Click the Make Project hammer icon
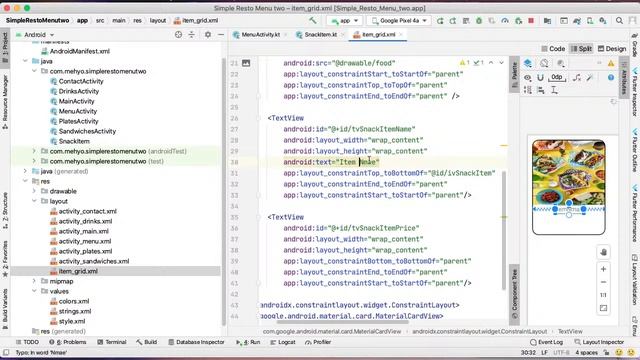The width and height of the screenshot is (640, 360). coord(313,20)
